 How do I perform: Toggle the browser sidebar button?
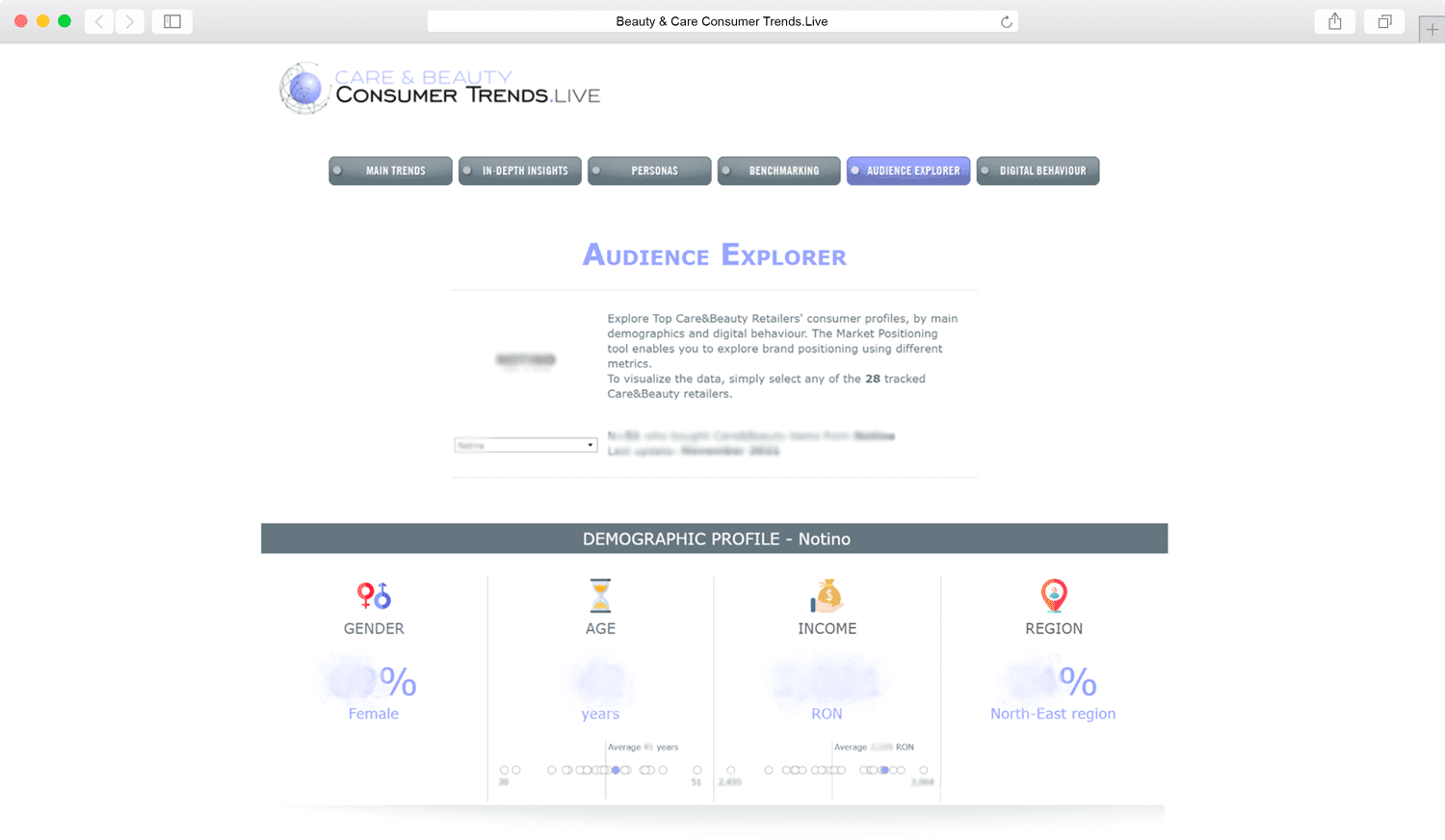click(x=172, y=21)
